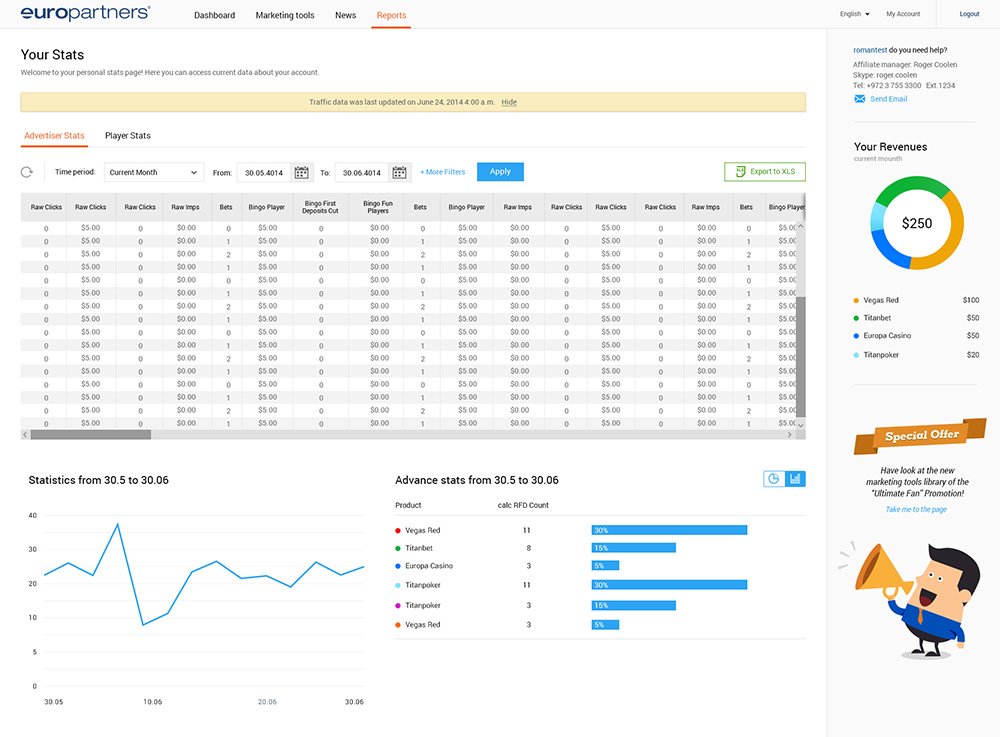Open the English language dropdown
This screenshot has width=1000, height=737.
(854, 14)
